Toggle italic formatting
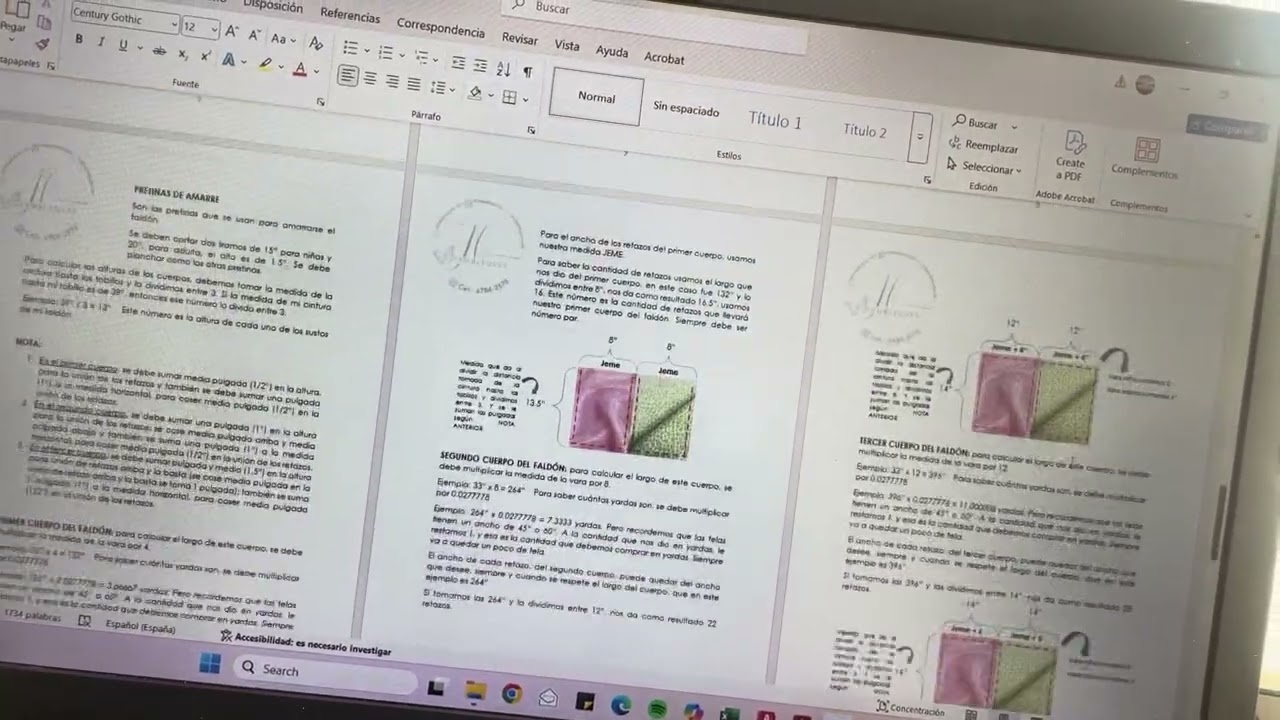Screen dimensions: 1280x720 [x=101, y=42]
